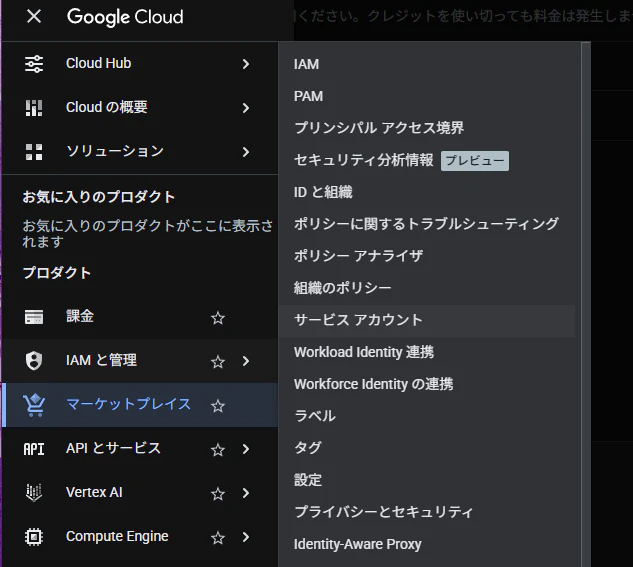Click the Compute Engine chip icon
The image size is (633, 567).
tap(34, 537)
